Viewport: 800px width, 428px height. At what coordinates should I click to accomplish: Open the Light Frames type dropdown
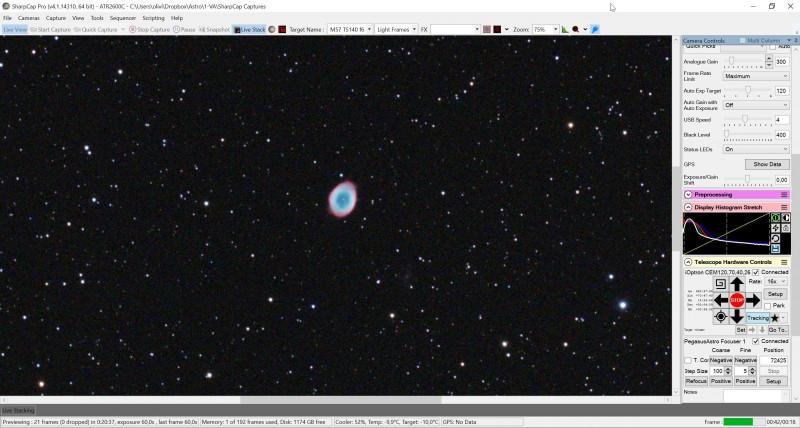click(x=396, y=30)
